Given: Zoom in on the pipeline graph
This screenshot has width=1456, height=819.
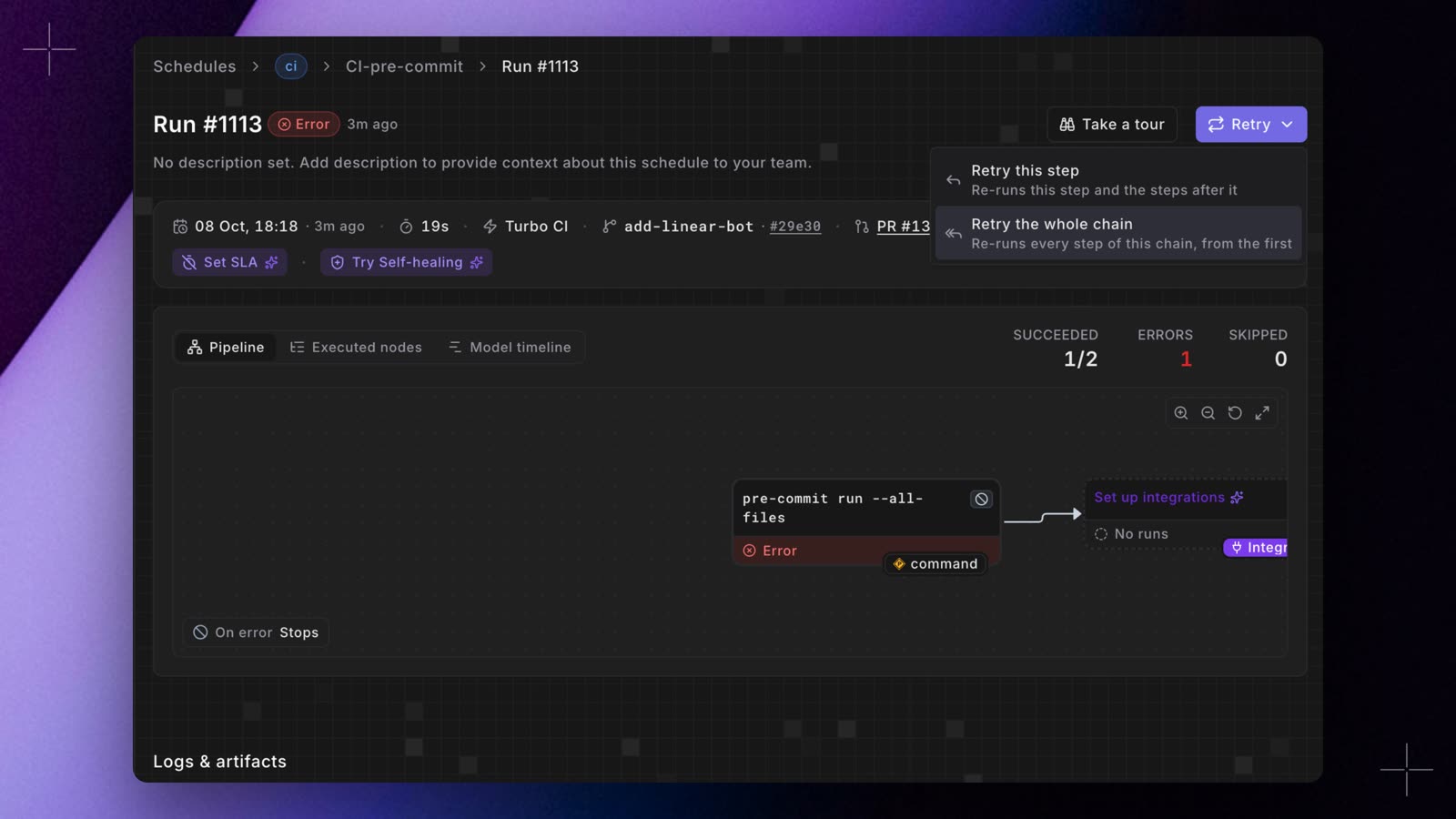Looking at the screenshot, I should [x=1181, y=413].
